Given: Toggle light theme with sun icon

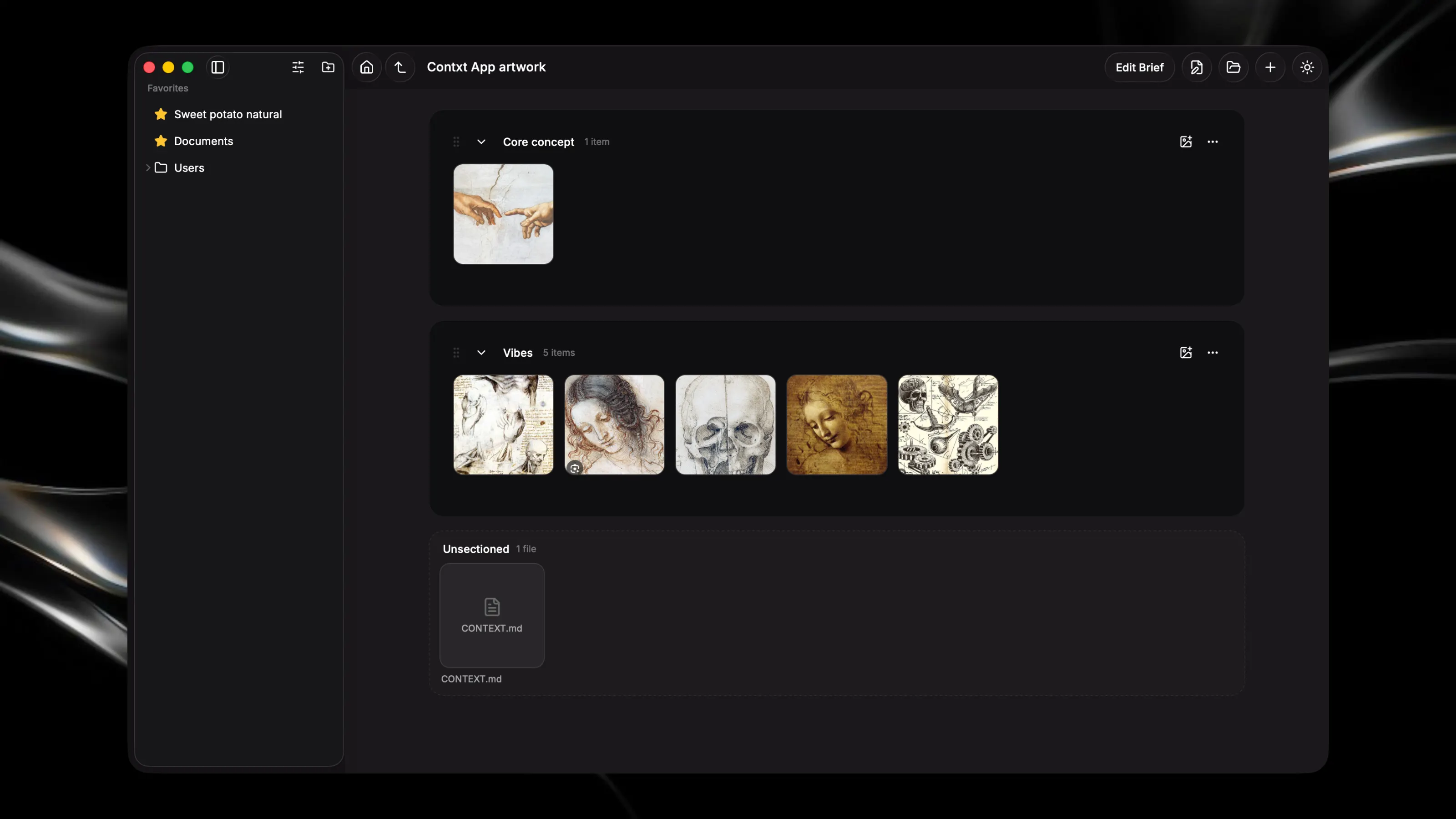Looking at the screenshot, I should pos(1307,67).
